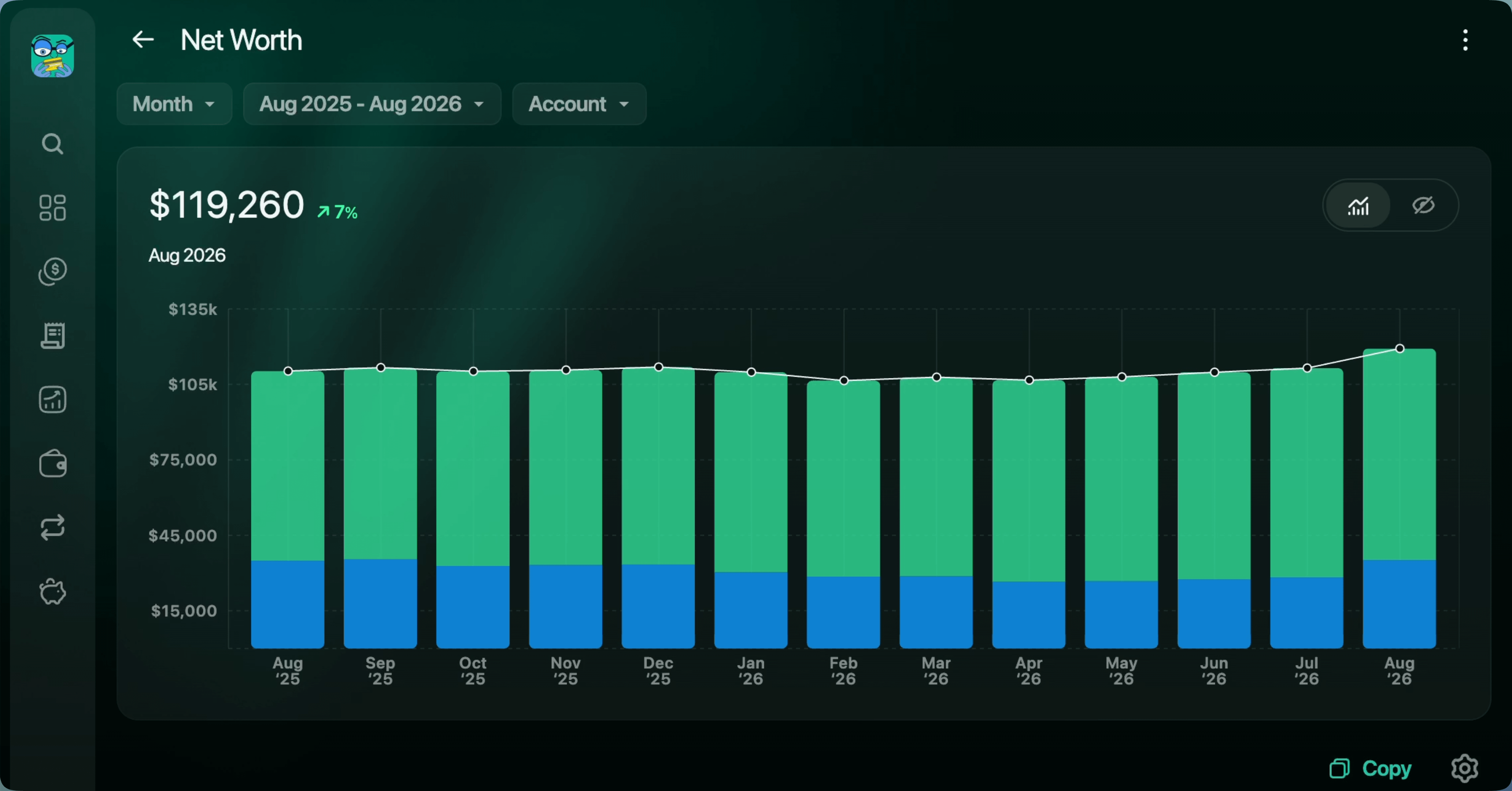Click the $119,260 net worth total
Screen dimensions: 1512x791
(x=226, y=205)
